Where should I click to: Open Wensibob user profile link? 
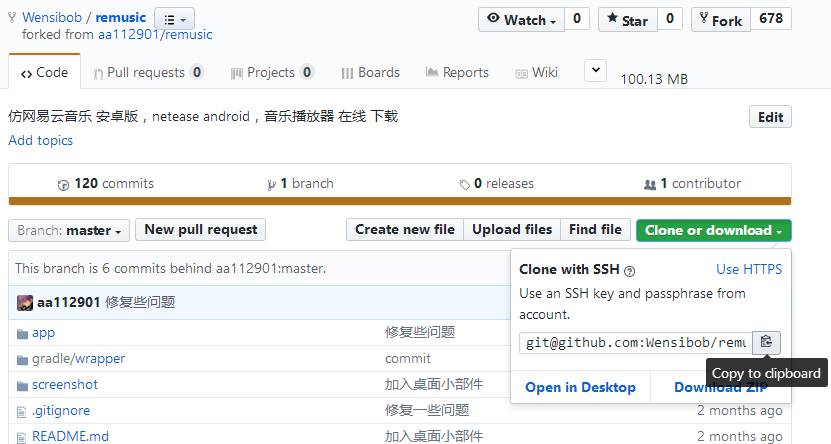[x=52, y=17]
